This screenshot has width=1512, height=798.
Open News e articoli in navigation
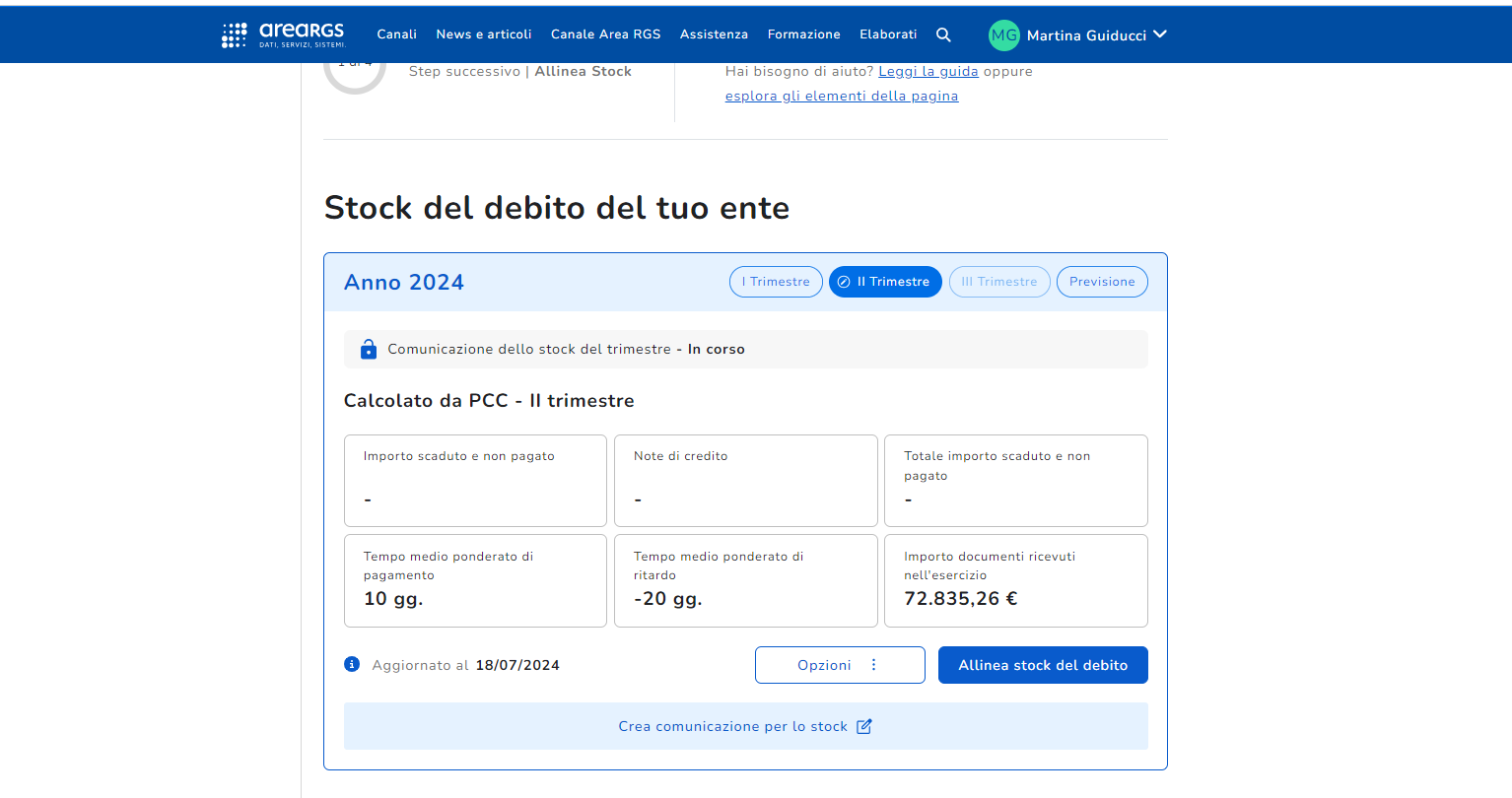click(x=484, y=34)
